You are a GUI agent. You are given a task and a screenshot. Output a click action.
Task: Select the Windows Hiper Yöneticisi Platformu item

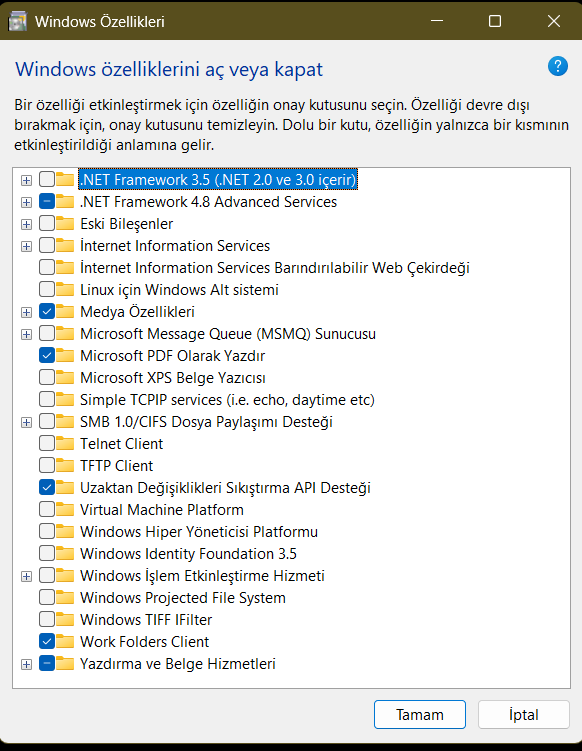tap(199, 532)
